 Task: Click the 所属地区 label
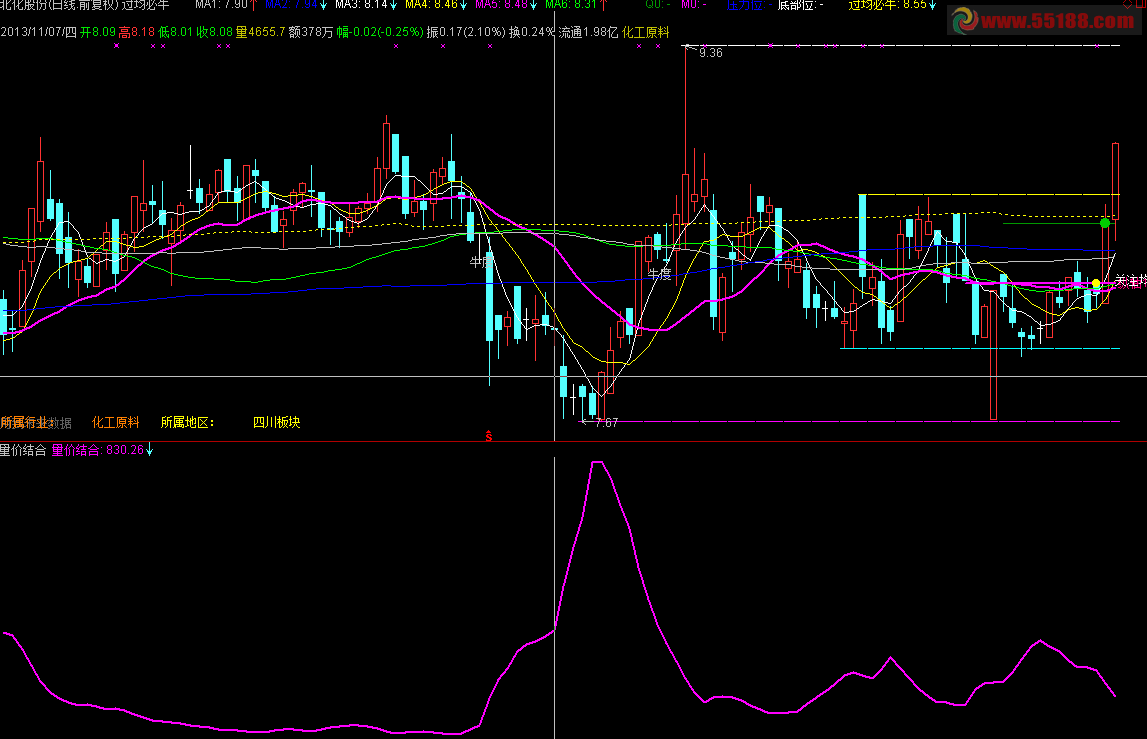tap(187, 422)
